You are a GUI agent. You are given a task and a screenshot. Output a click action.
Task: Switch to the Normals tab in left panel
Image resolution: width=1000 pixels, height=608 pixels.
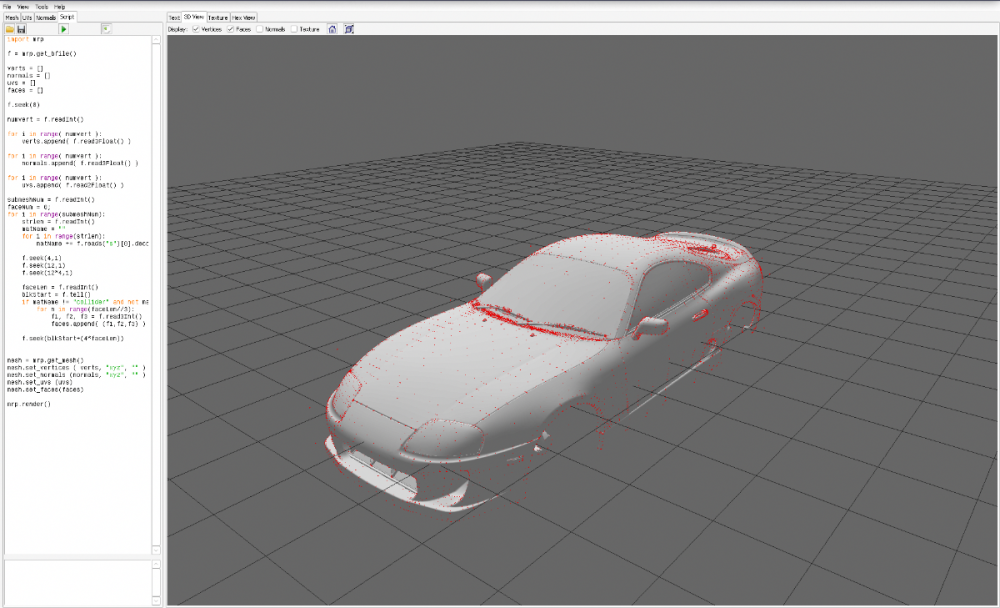tap(46, 17)
